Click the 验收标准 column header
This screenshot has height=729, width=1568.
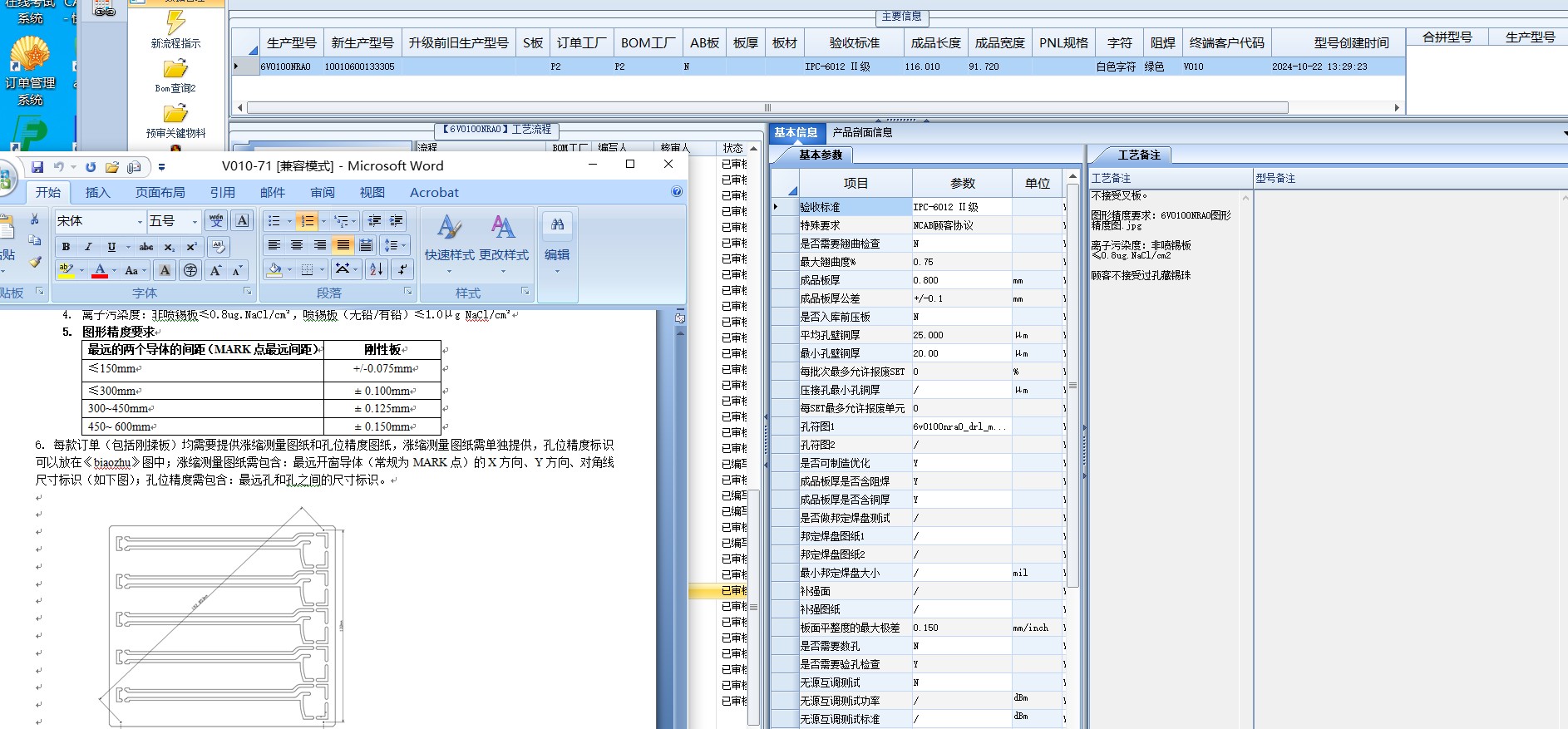(x=854, y=43)
